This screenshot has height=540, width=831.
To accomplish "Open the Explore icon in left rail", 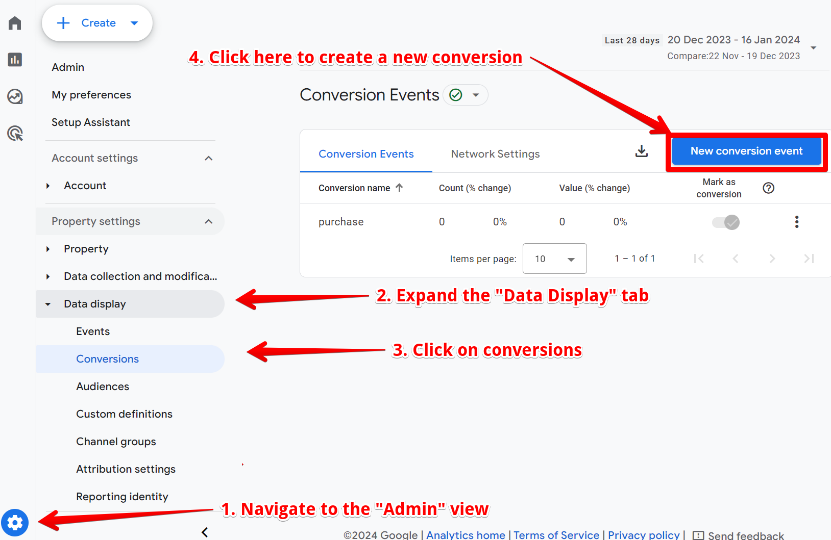I will [15, 97].
